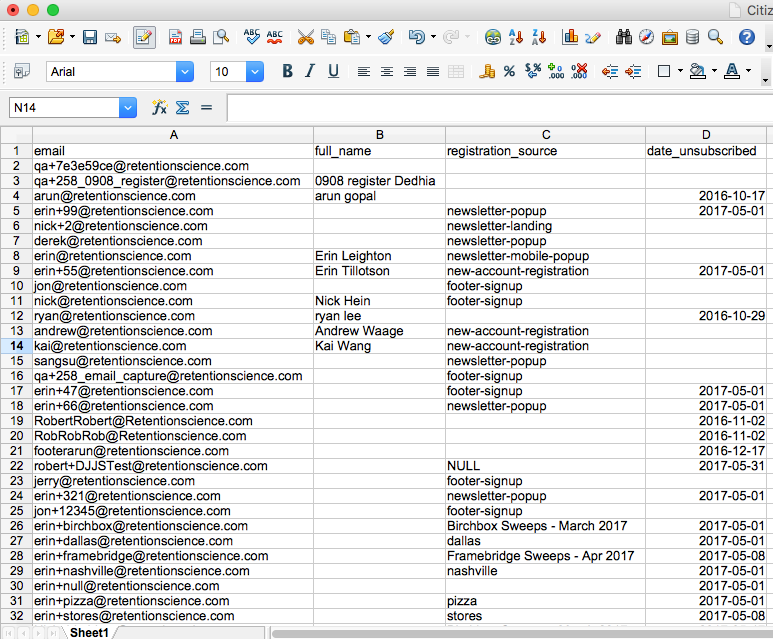Toggle underline formatting
This screenshot has width=773, height=639.
(333, 71)
